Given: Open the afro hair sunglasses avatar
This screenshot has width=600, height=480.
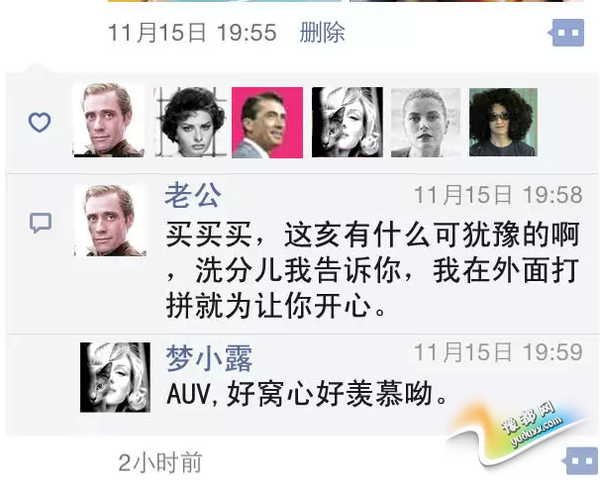Looking at the screenshot, I should 504,122.
